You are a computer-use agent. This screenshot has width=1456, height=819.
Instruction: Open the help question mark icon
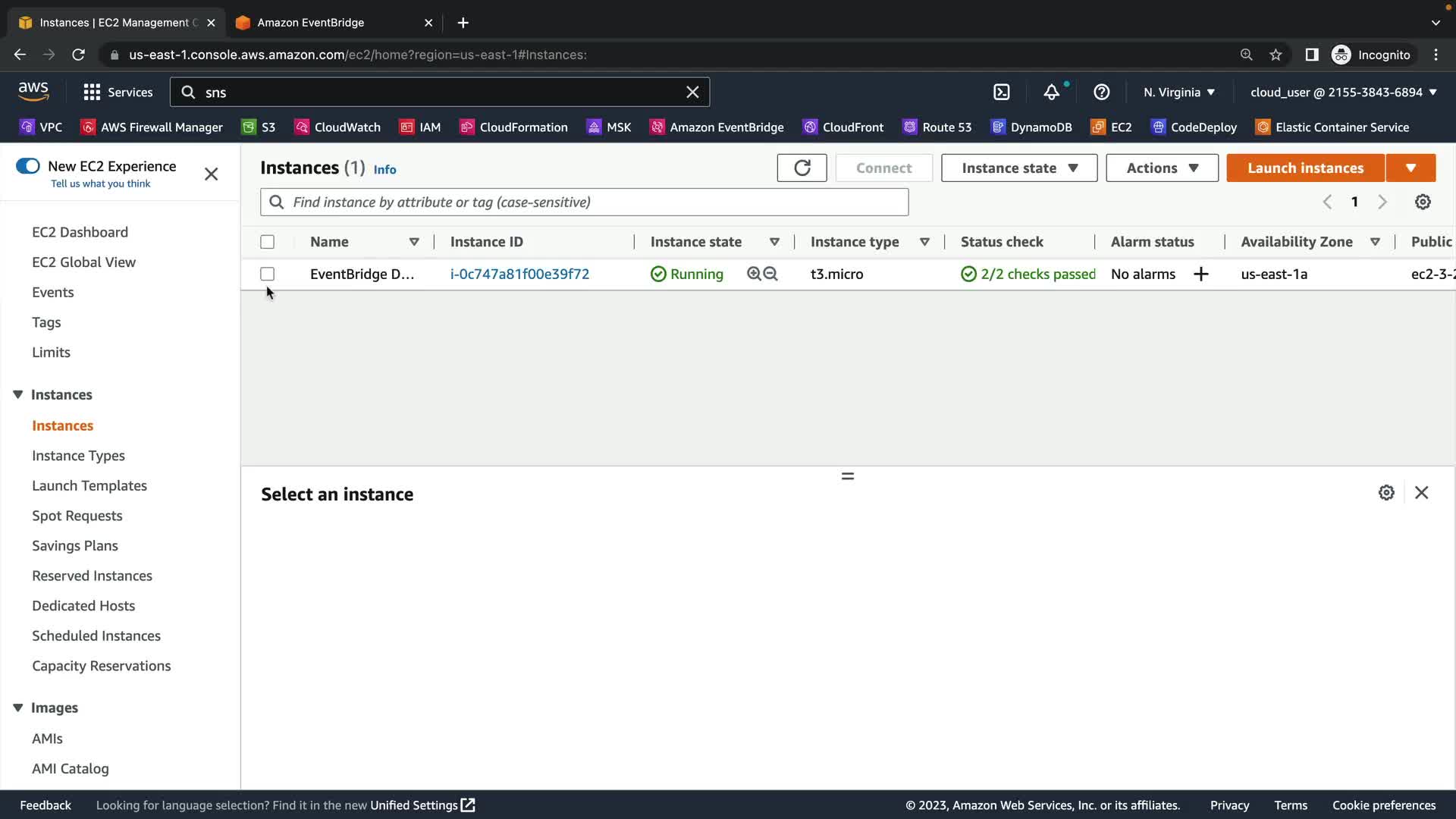click(1101, 93)
